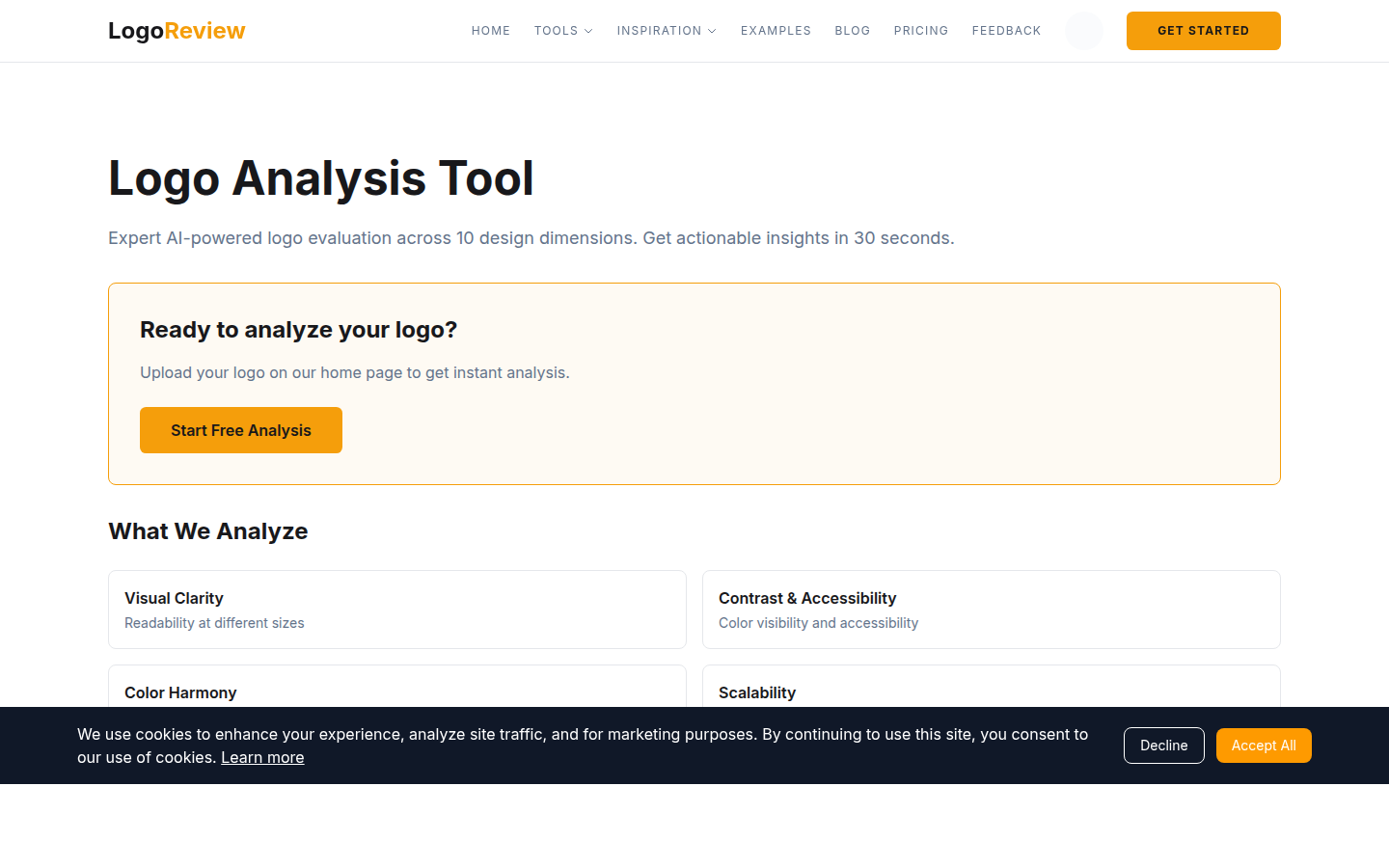Click the 'What We Analyze' heading

[x=208, y=531]
